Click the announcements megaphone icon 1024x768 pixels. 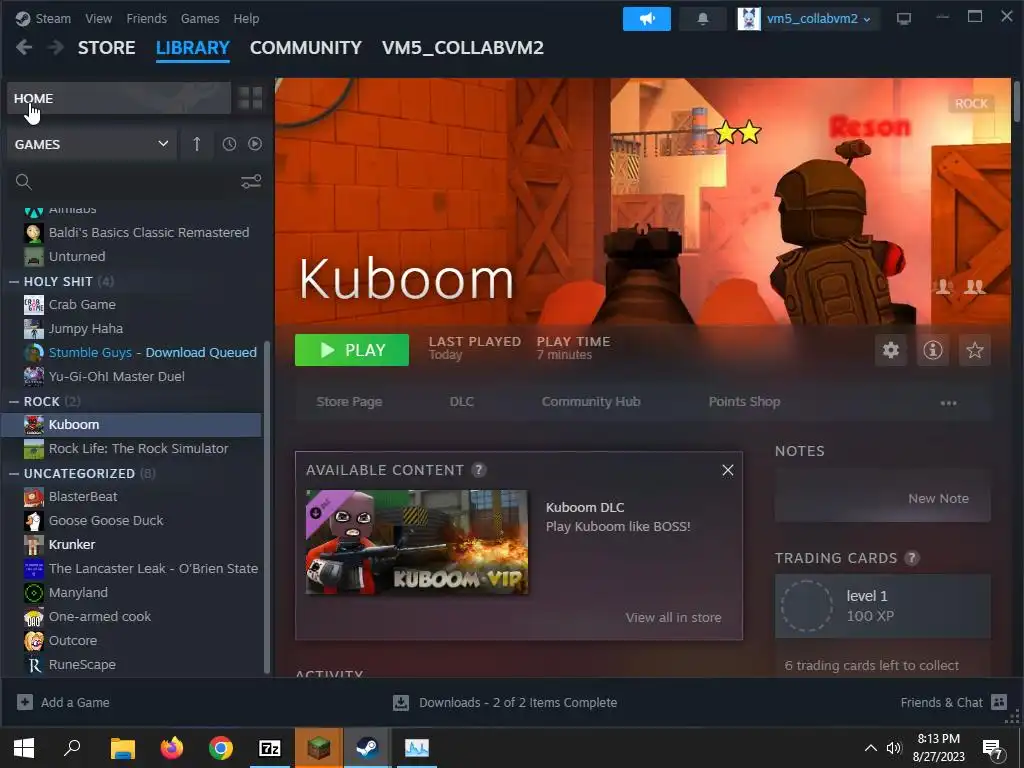pyautogui.click(x=647, y=19)
